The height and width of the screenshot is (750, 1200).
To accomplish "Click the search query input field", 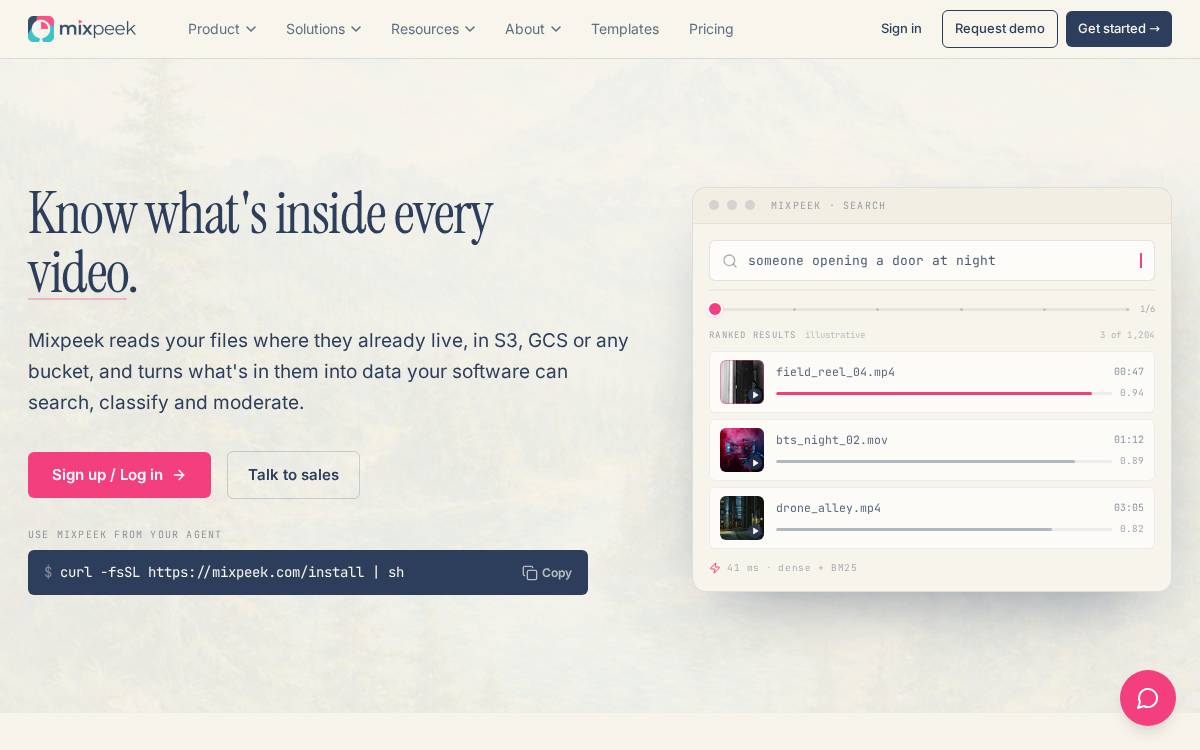I will tap(932, 261).
